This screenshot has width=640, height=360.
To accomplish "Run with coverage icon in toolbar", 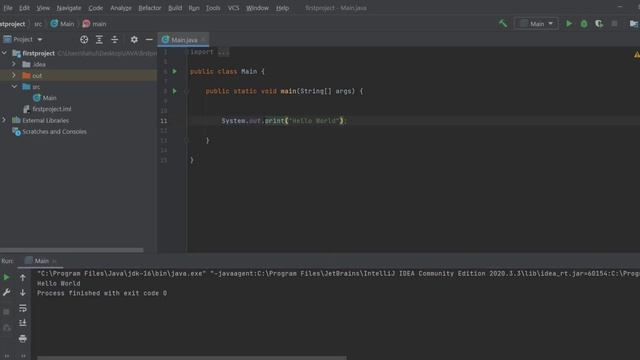I will 599,24.
